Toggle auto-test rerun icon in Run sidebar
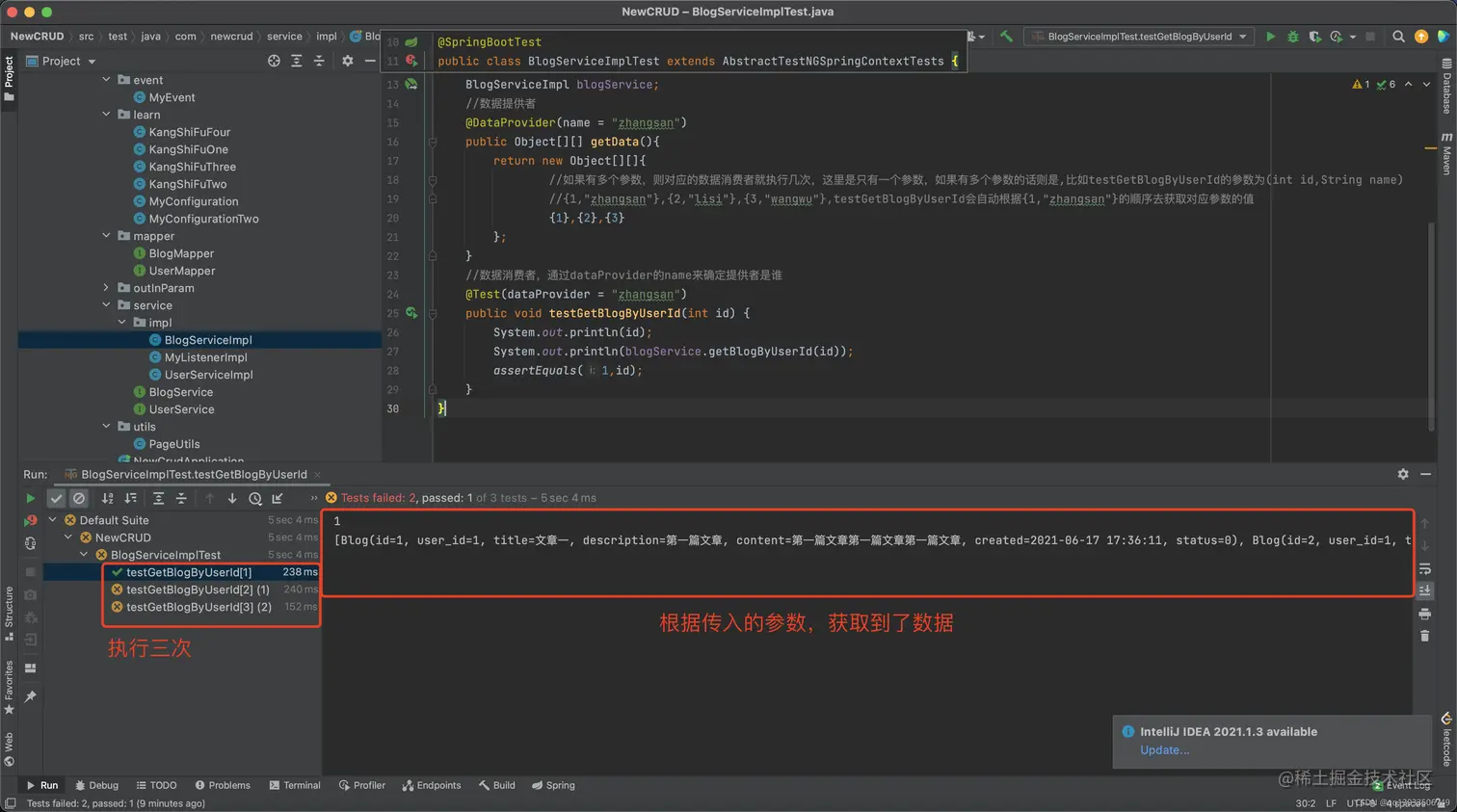 point(30,543)
